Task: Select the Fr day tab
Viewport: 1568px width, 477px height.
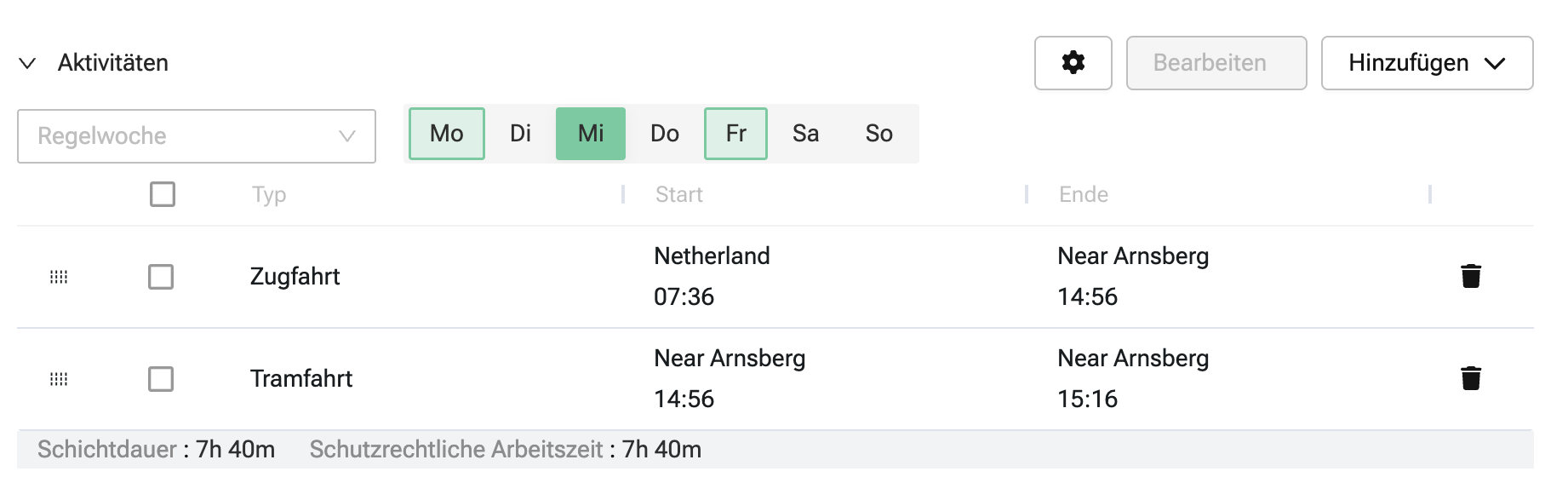Action: [x=735, y=134]
